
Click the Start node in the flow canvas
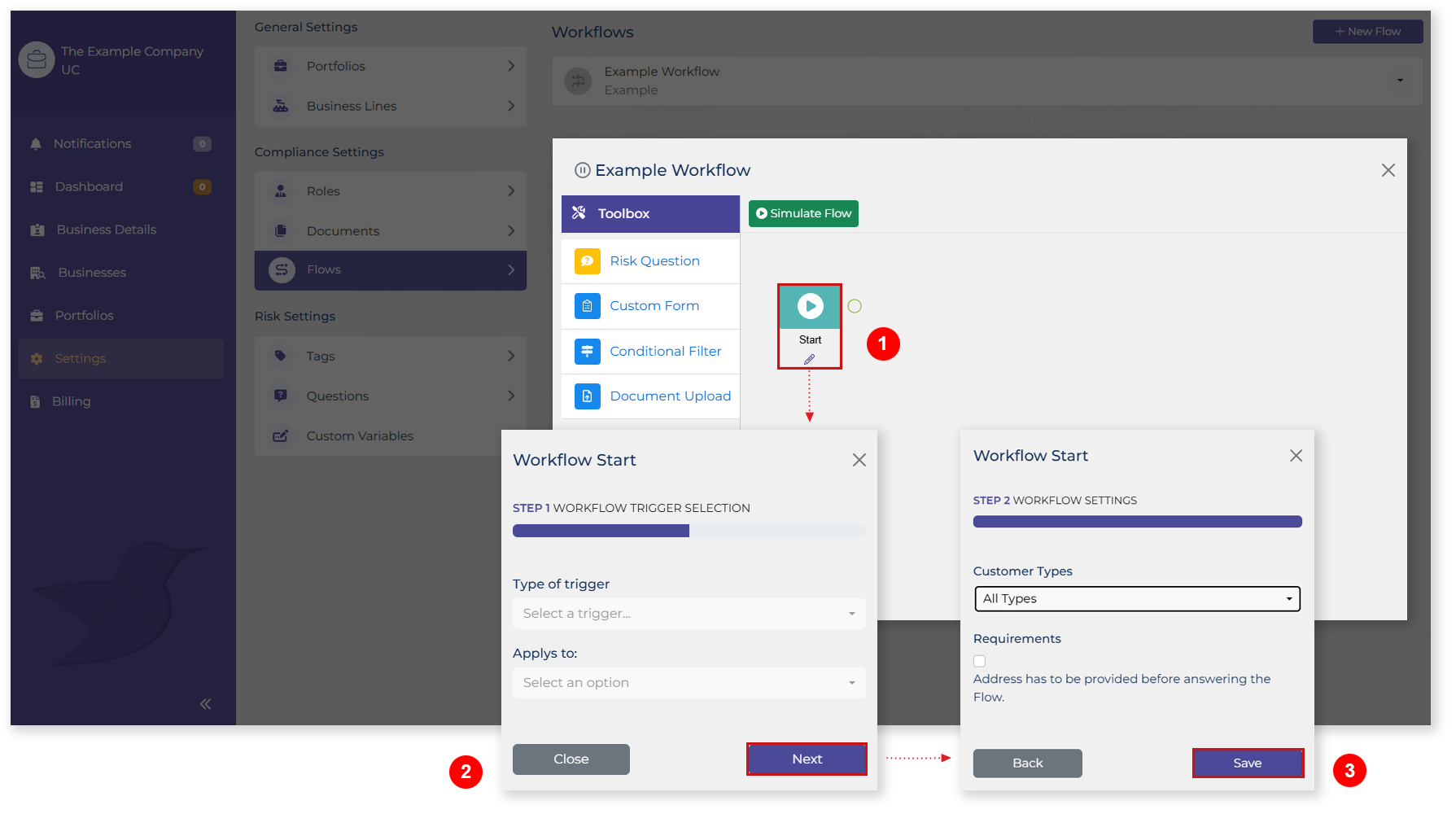point(809,307)
